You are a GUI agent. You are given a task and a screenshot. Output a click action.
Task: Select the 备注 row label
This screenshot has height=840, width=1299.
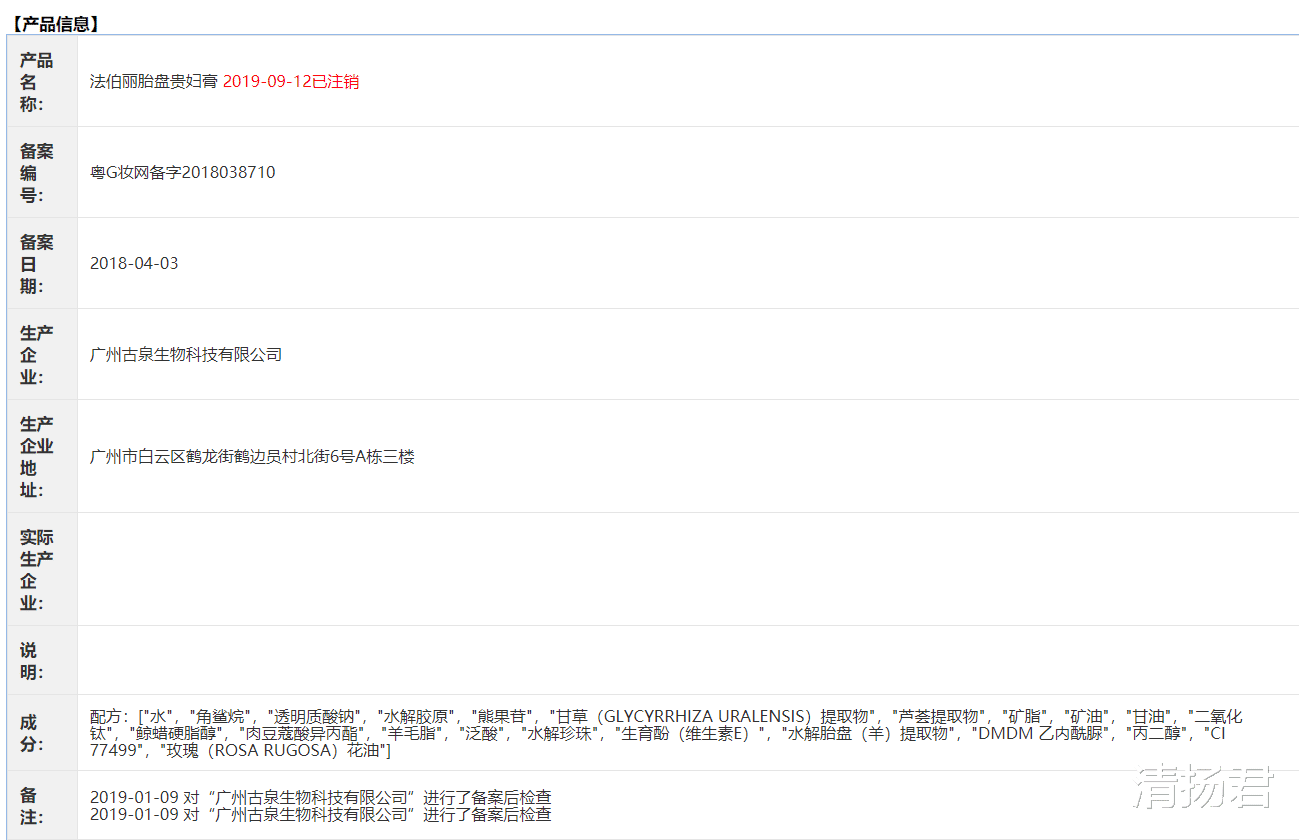pyautogui.click(x=31, y=806)
